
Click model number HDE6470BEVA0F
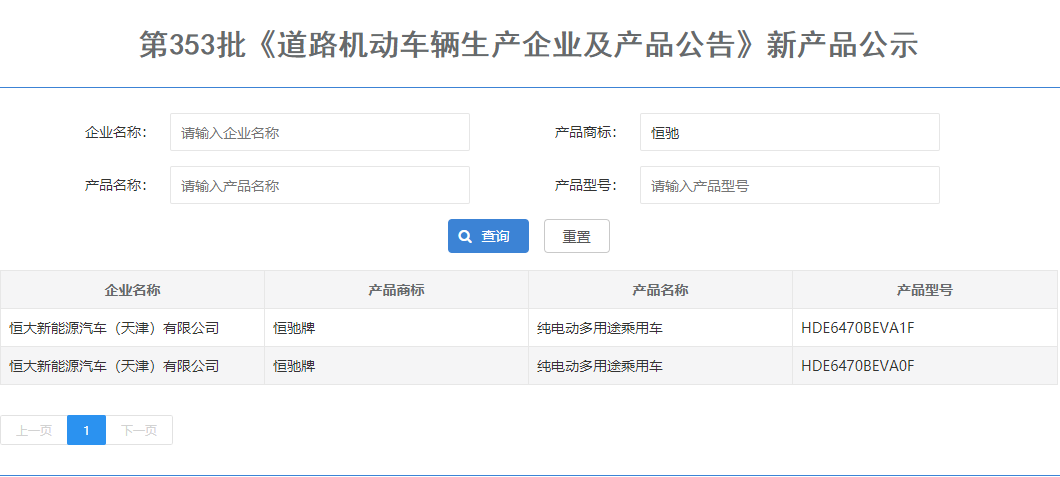coord(858,366)
